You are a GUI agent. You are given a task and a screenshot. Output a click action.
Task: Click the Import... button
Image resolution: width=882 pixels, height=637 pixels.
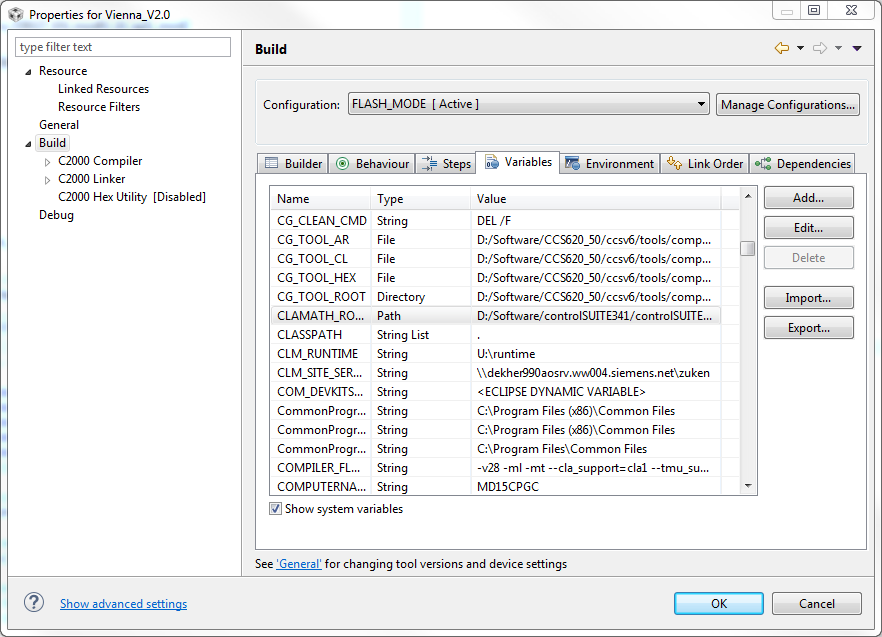coord(808,298)
